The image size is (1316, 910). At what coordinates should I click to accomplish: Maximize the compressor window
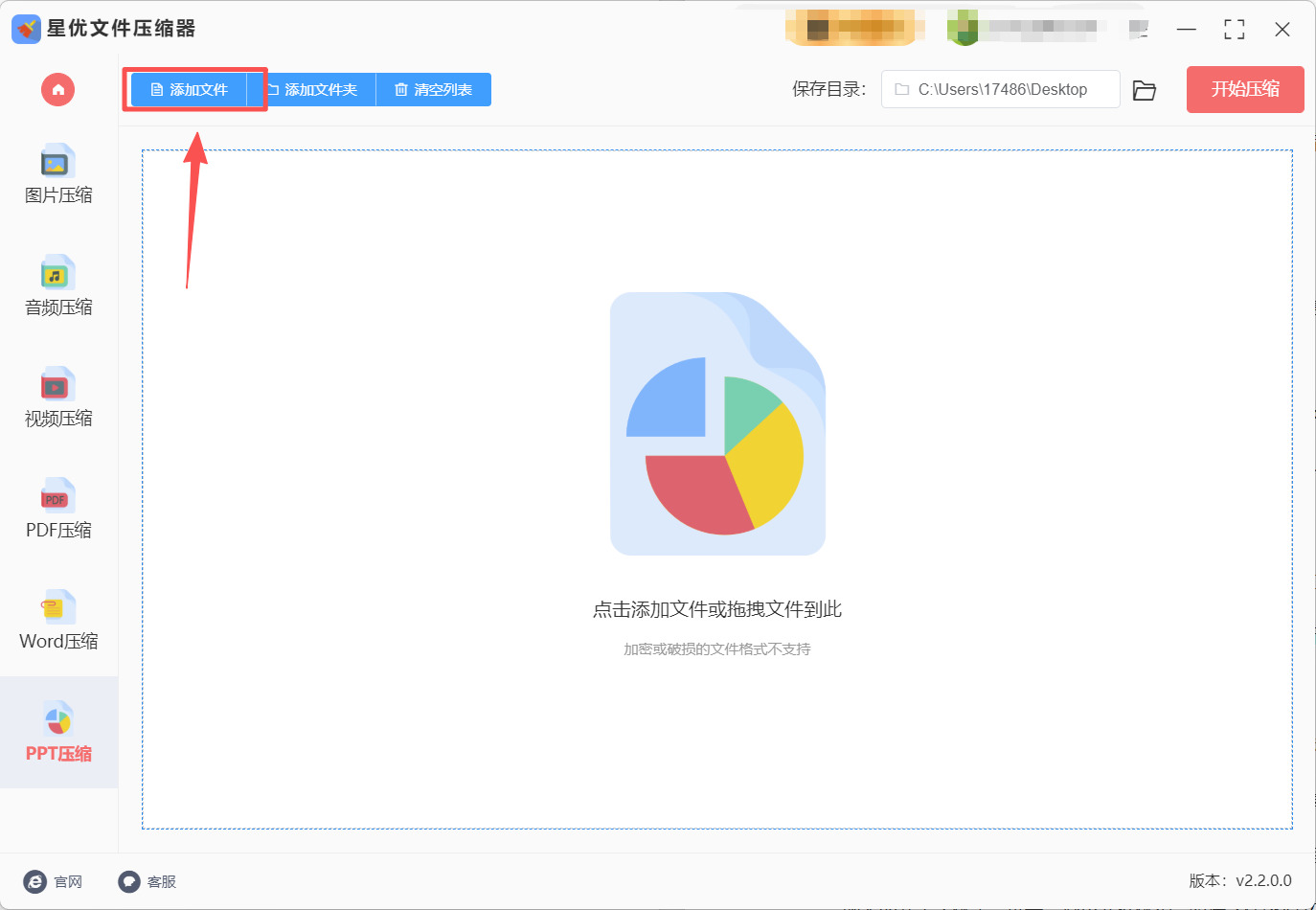[1235, 30]
